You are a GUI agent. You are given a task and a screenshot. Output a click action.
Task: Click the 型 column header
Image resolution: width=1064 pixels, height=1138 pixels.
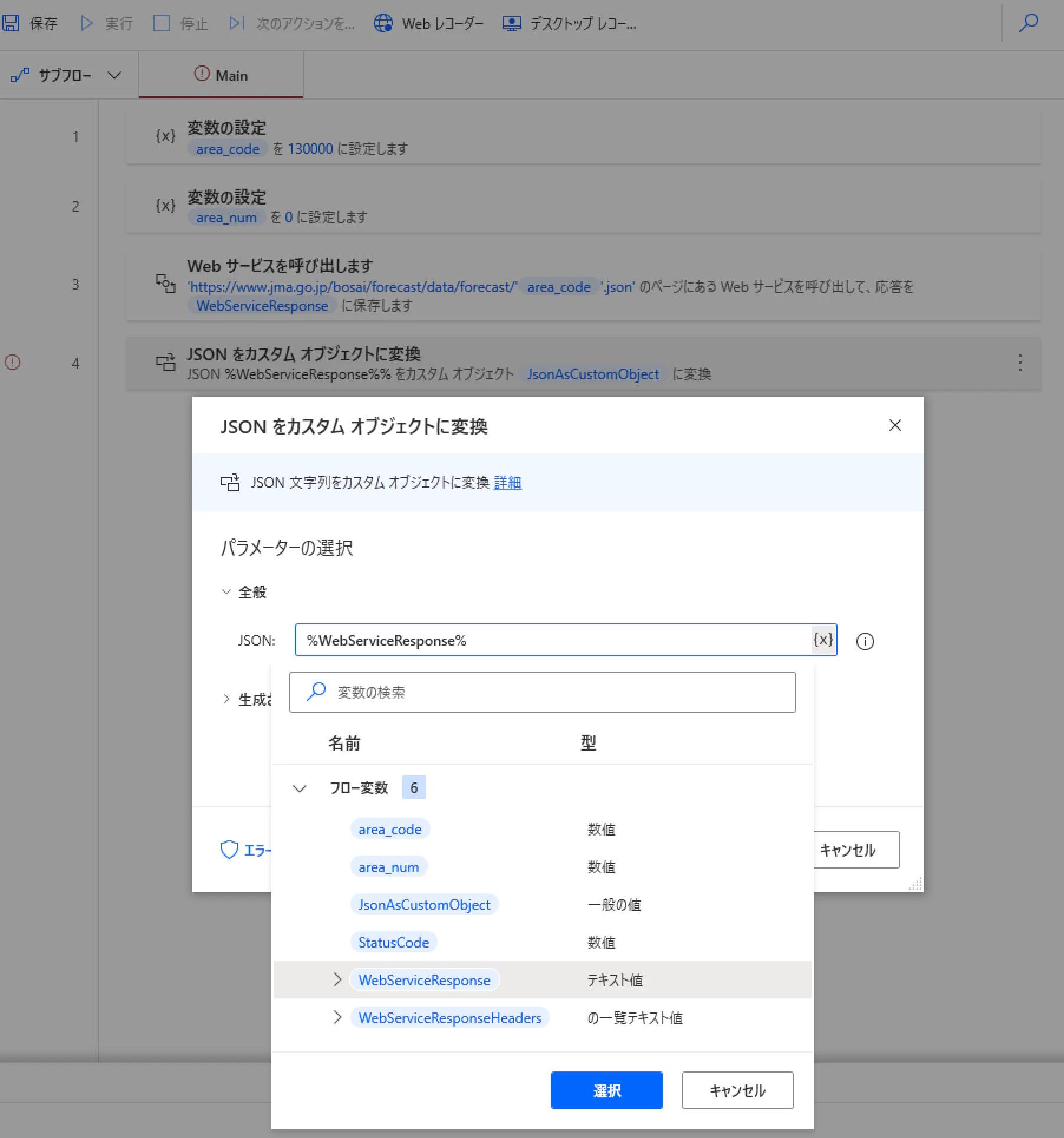tap(588, 744)
